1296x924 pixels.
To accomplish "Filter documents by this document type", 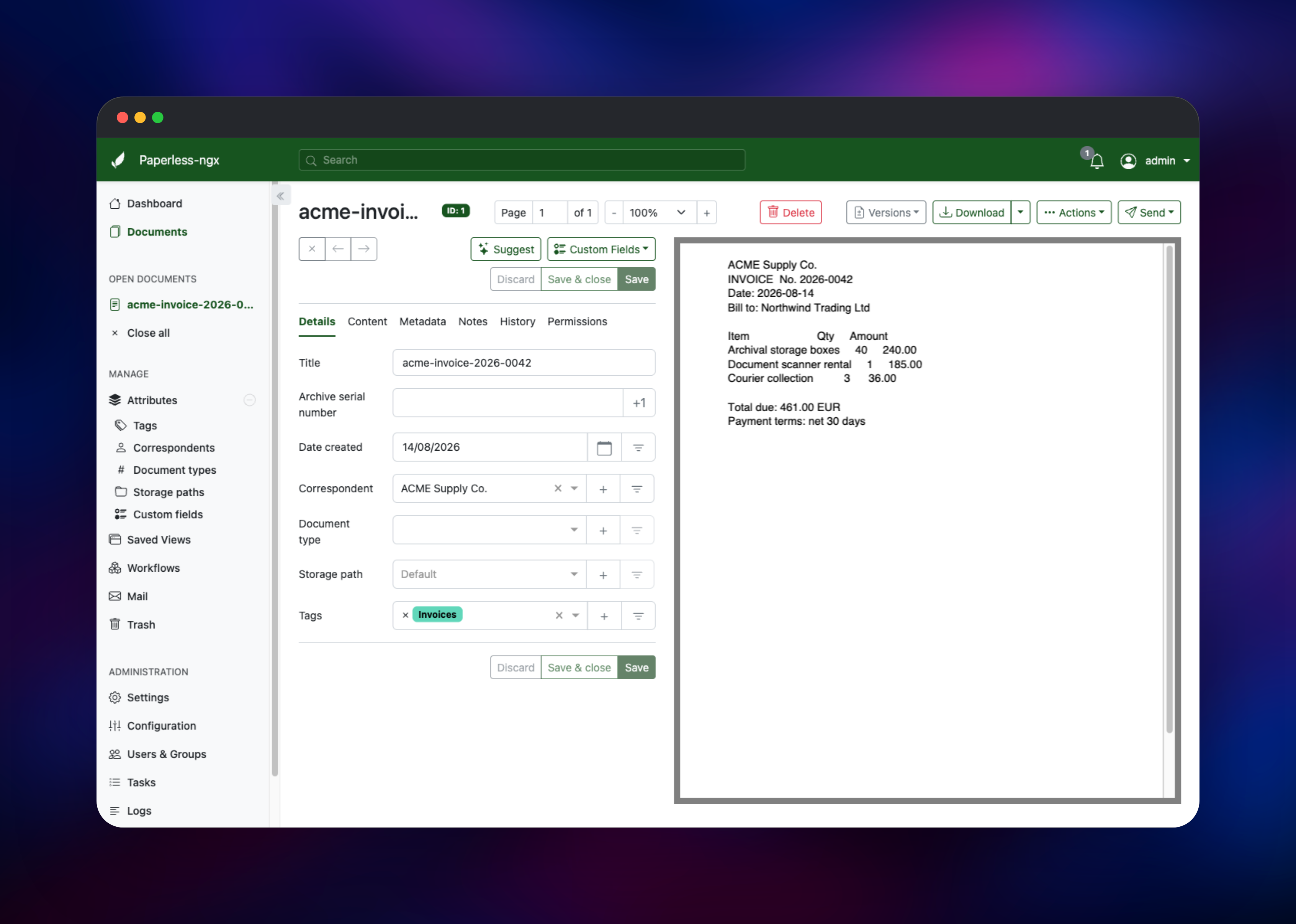I will coord(637,531).
